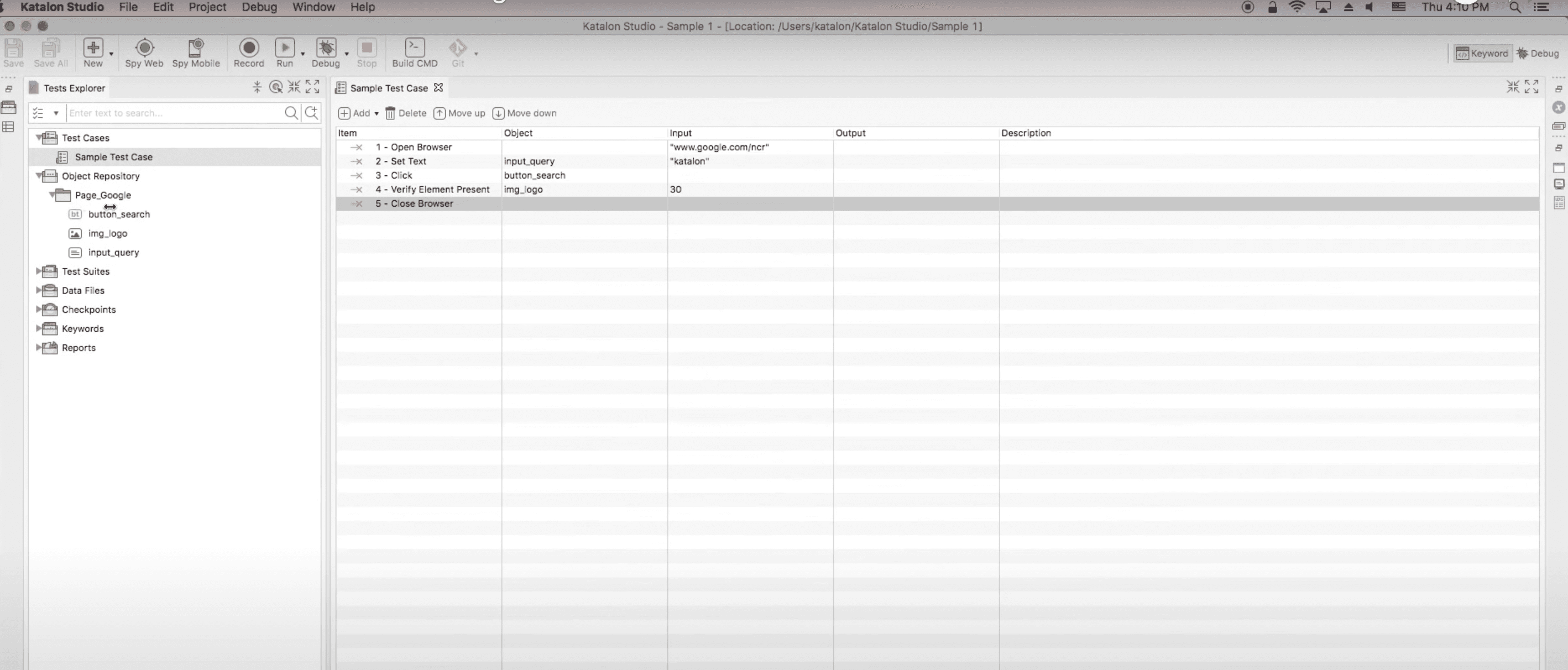The image size is (1568, 670).
Task: Select the Sample Test Case editor tab
Action: pyautogui.click(x=389, y=88)
